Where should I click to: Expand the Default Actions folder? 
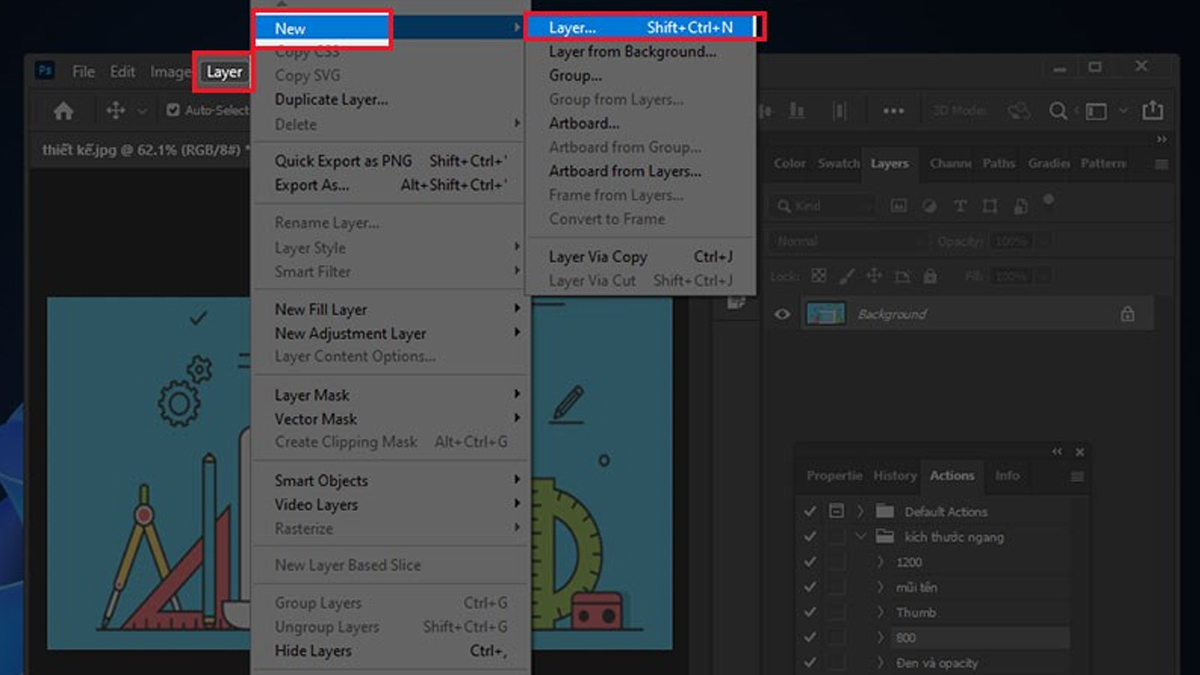pyautogui.click(x=860, y=511)
